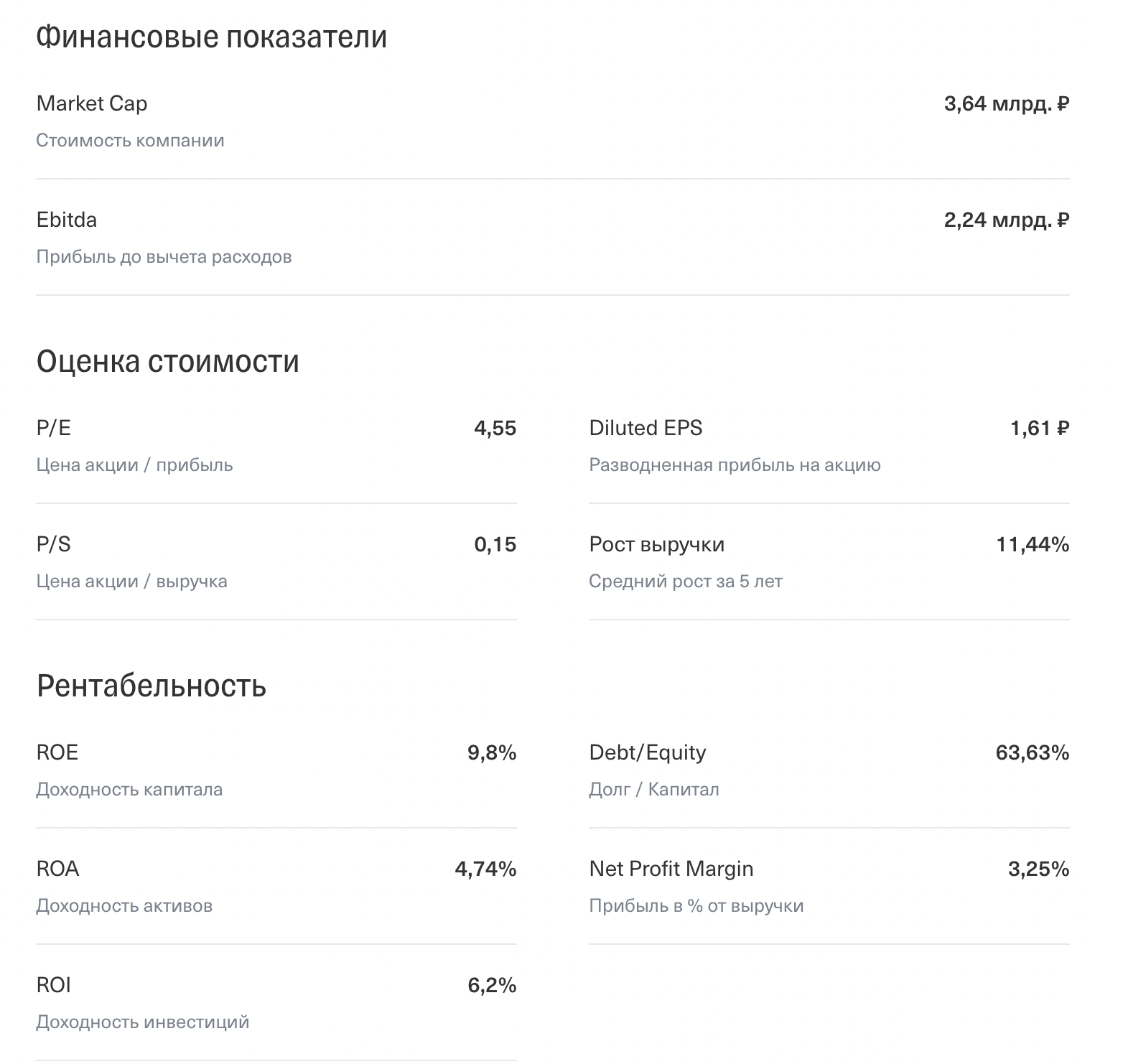Click the Финансовые показатели heading
Screen dimensions: 1123x1064
pyautogui.click(x=211, y=37)
